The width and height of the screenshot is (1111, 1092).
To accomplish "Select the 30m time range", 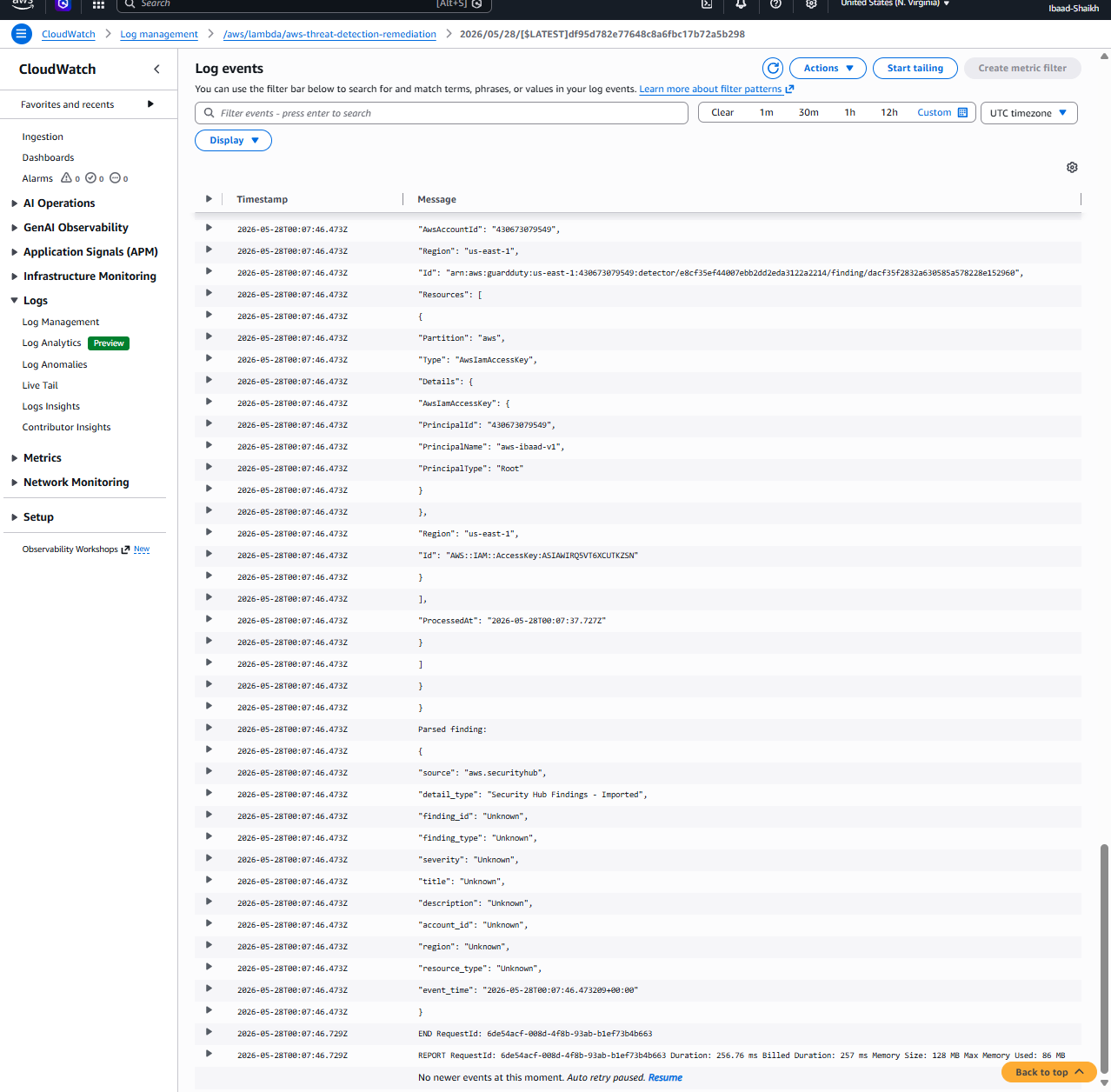I will pyautogui.click(x=808, y=112).
